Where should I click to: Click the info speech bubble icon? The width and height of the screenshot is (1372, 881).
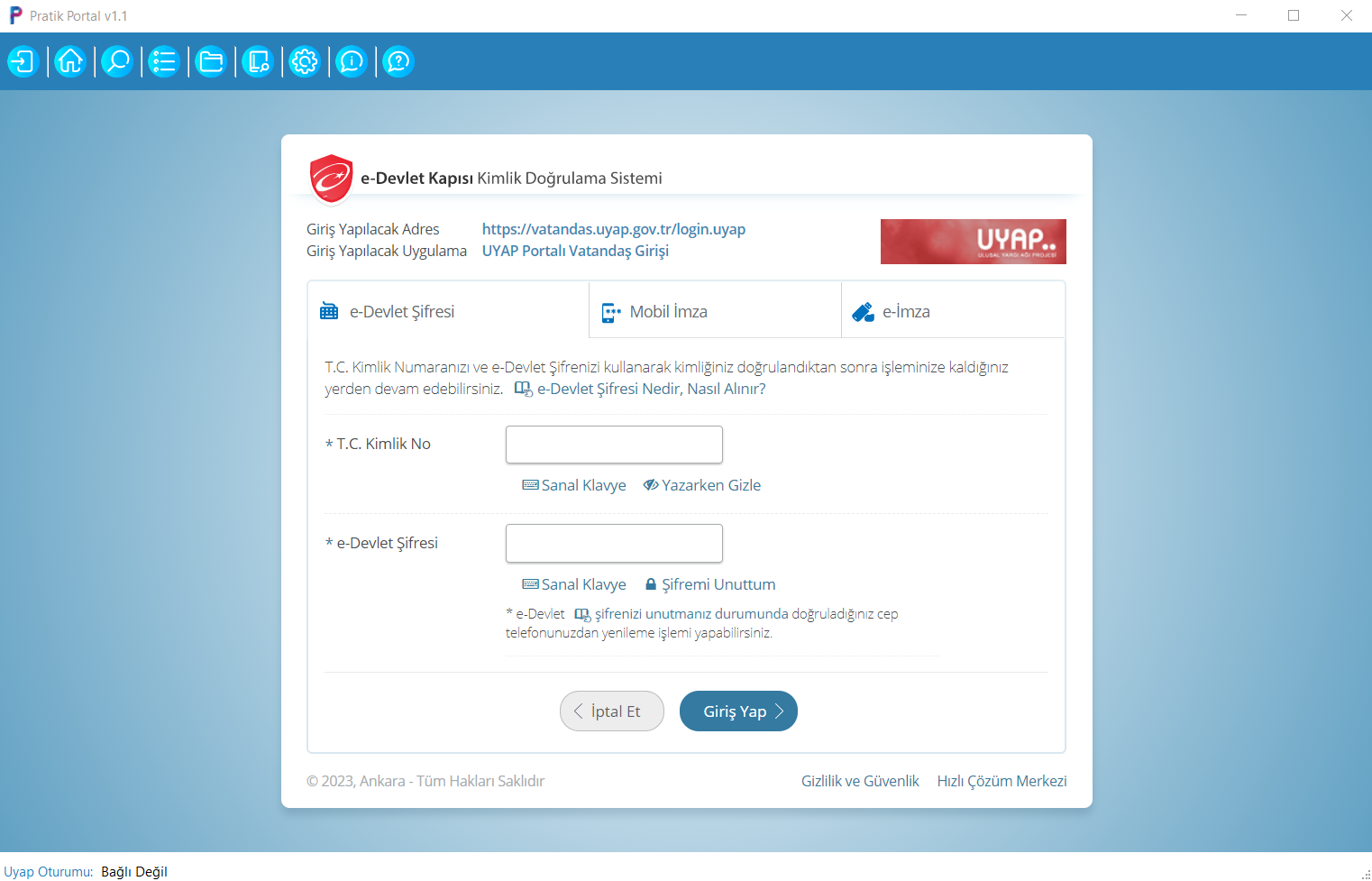(351, 61)
